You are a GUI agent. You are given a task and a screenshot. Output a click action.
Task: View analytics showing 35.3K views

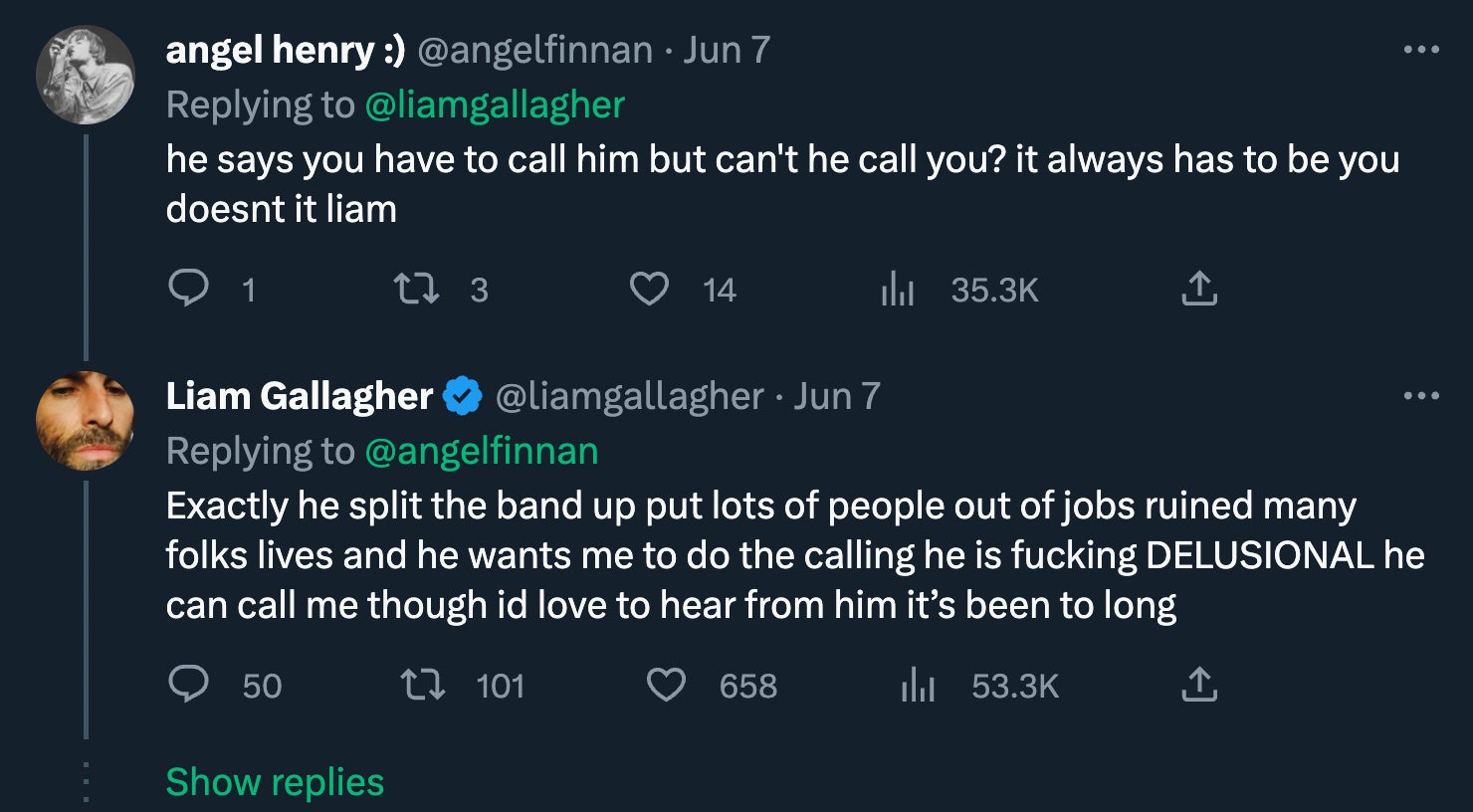point(898,290)
